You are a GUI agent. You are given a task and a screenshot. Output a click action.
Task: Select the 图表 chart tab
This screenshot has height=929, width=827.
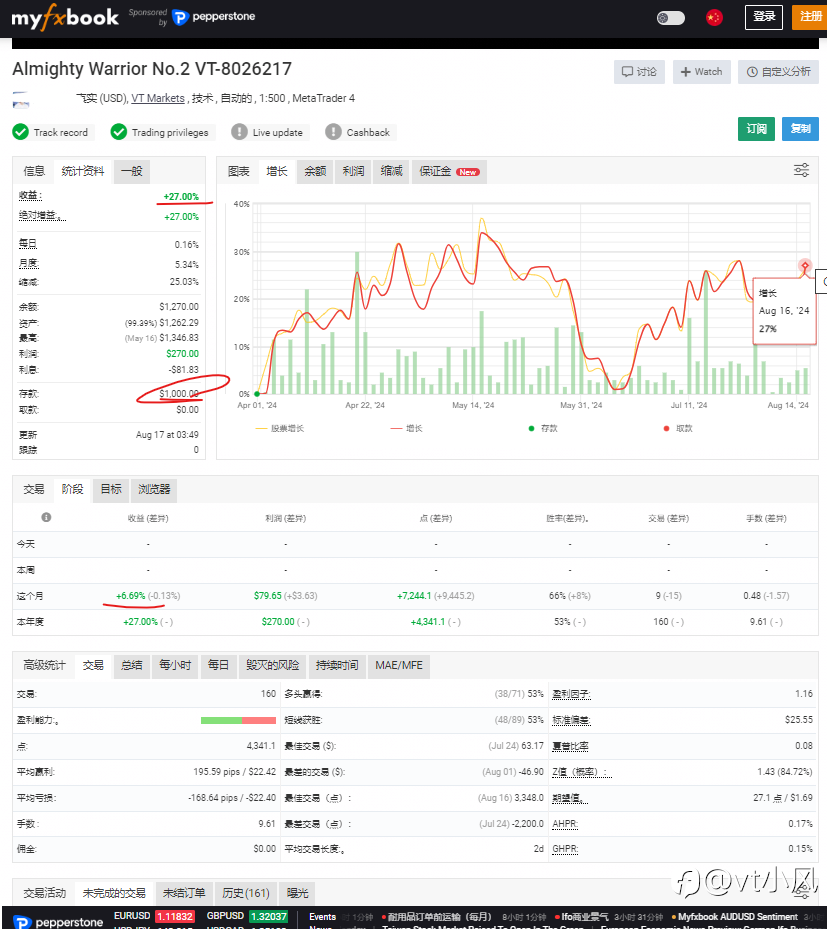coord(239,171)
